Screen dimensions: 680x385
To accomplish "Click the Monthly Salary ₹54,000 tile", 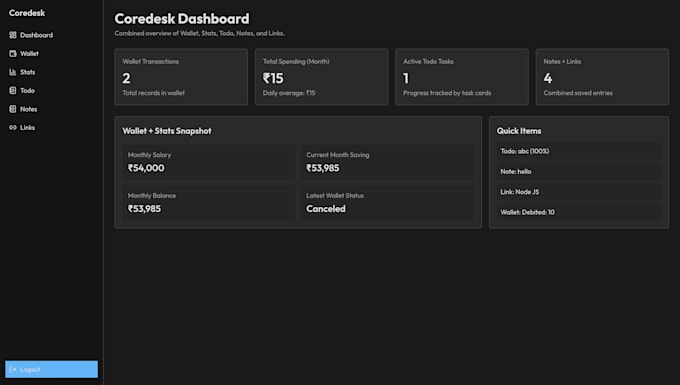I will click(x=209, y=162).
